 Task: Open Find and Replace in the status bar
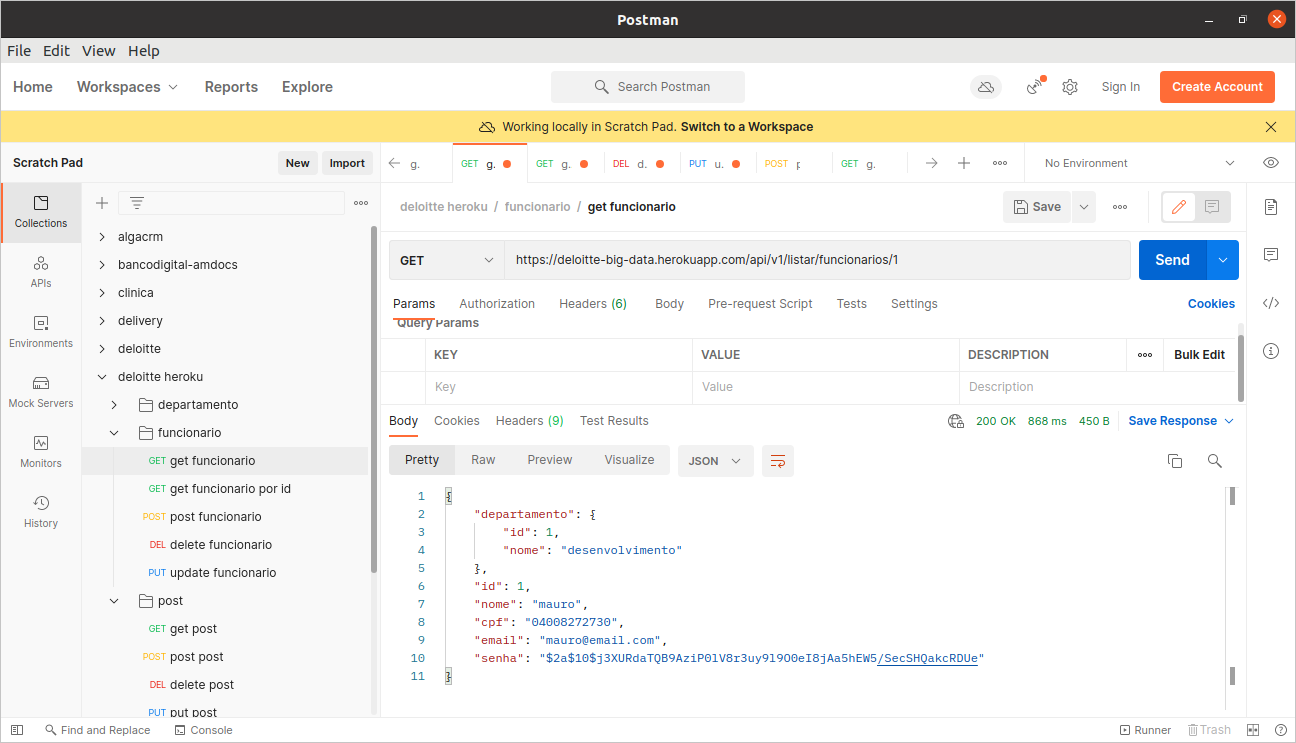[97, 730]
